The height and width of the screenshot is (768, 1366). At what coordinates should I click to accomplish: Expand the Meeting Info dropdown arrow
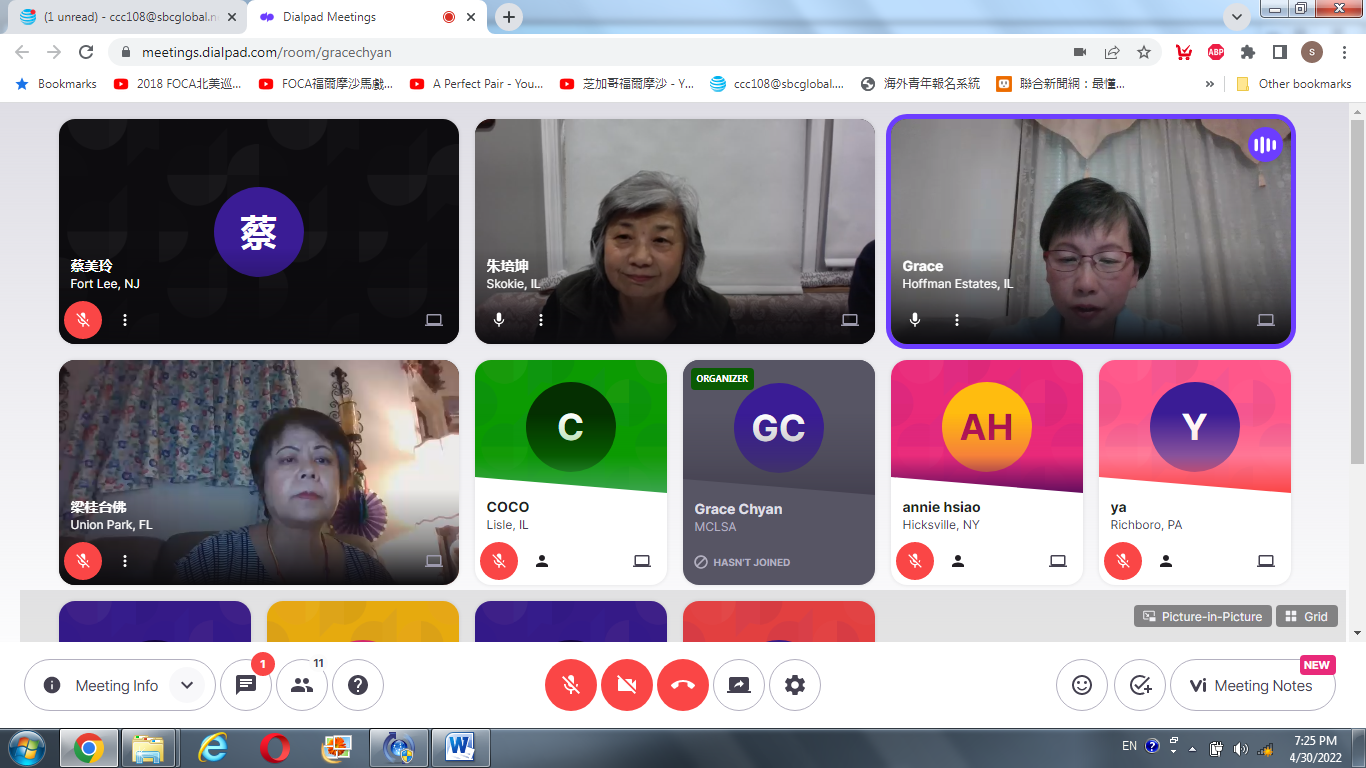coord(186,685)
